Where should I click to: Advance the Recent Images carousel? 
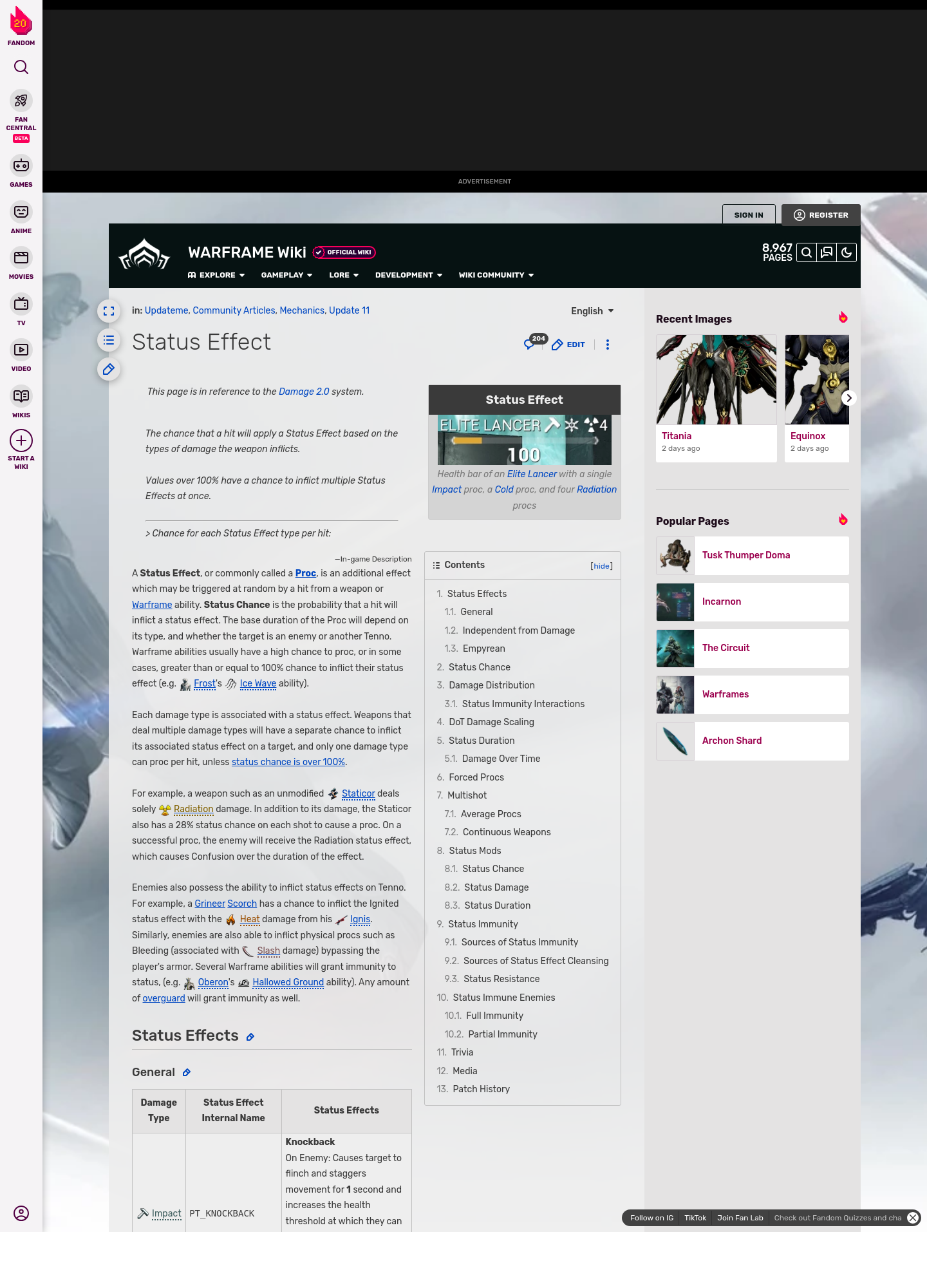click(x=848, y=398)
